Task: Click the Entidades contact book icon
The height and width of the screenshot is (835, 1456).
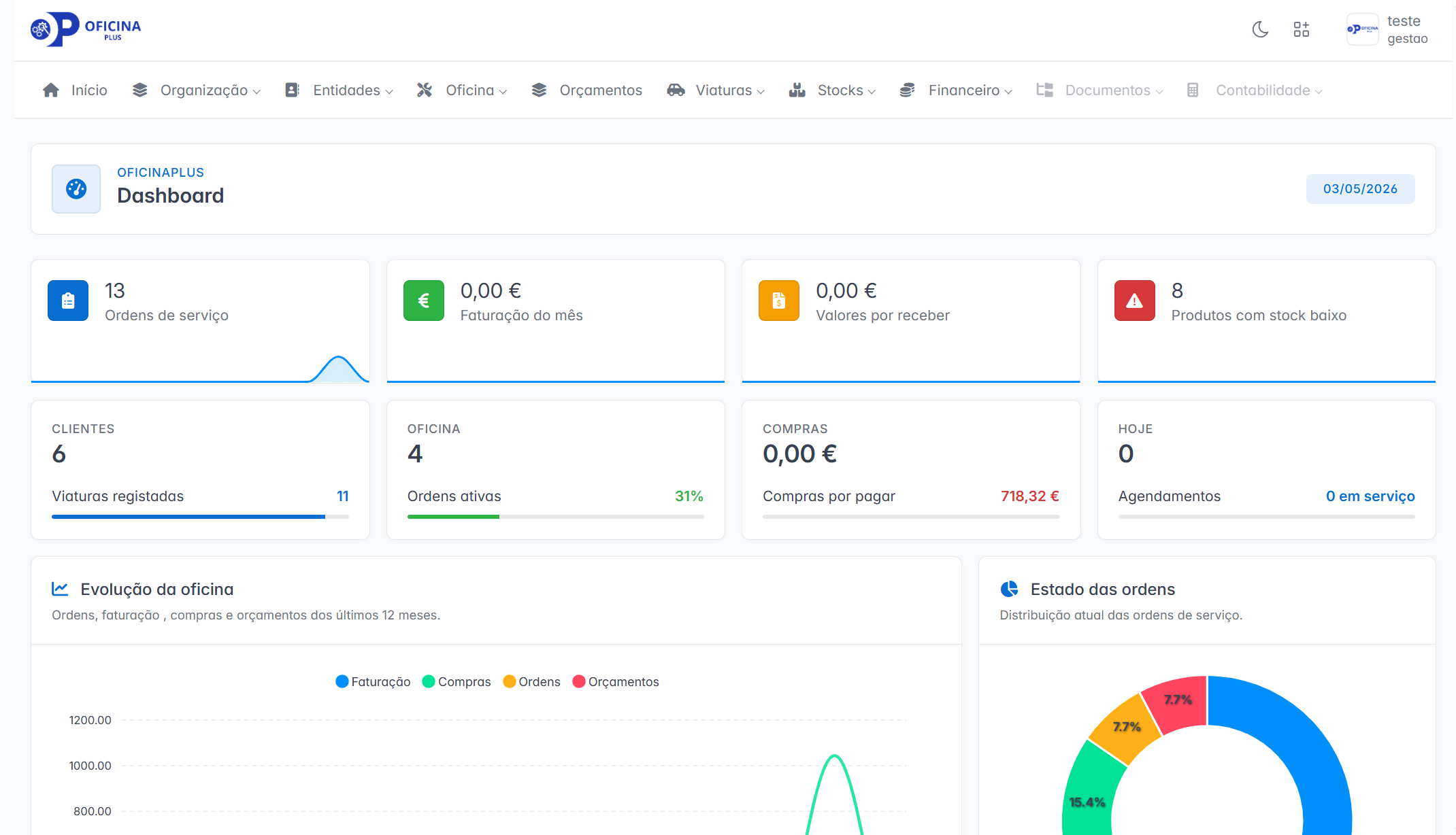Action: tap(292, 90)
